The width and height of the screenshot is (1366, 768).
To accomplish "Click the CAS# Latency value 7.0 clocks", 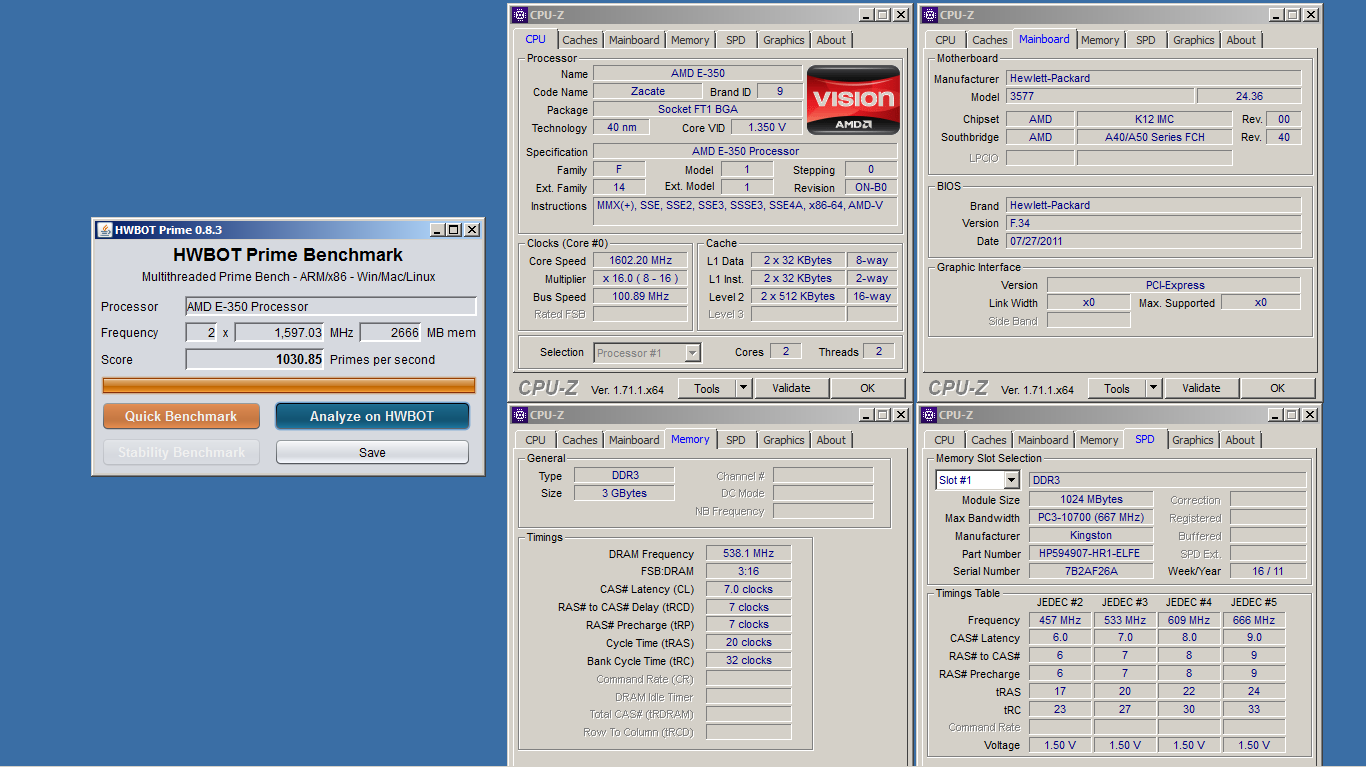I will pyautogui.click(x=749, y=589).
